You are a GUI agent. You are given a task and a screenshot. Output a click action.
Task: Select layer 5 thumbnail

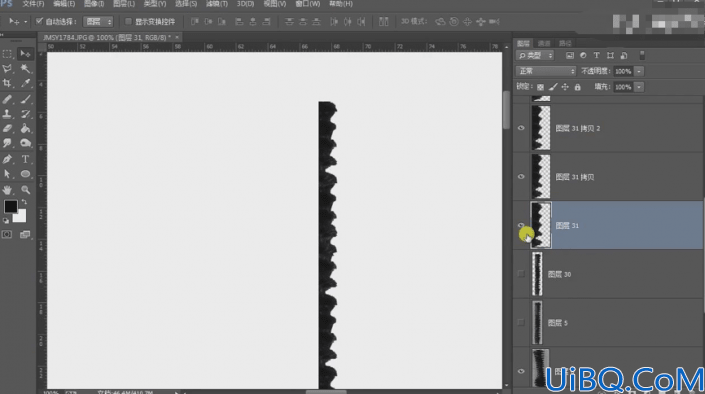pos(537,322)
